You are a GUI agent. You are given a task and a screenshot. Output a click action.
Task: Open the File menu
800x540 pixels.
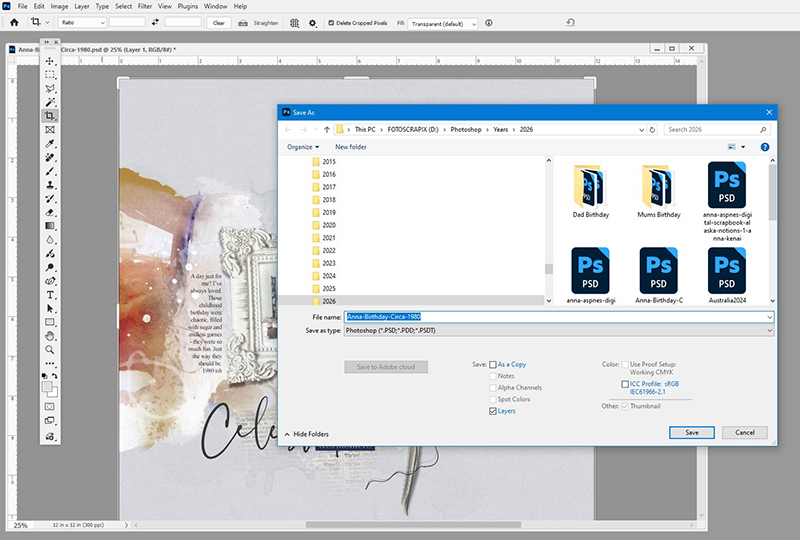(x=23, y=6)
